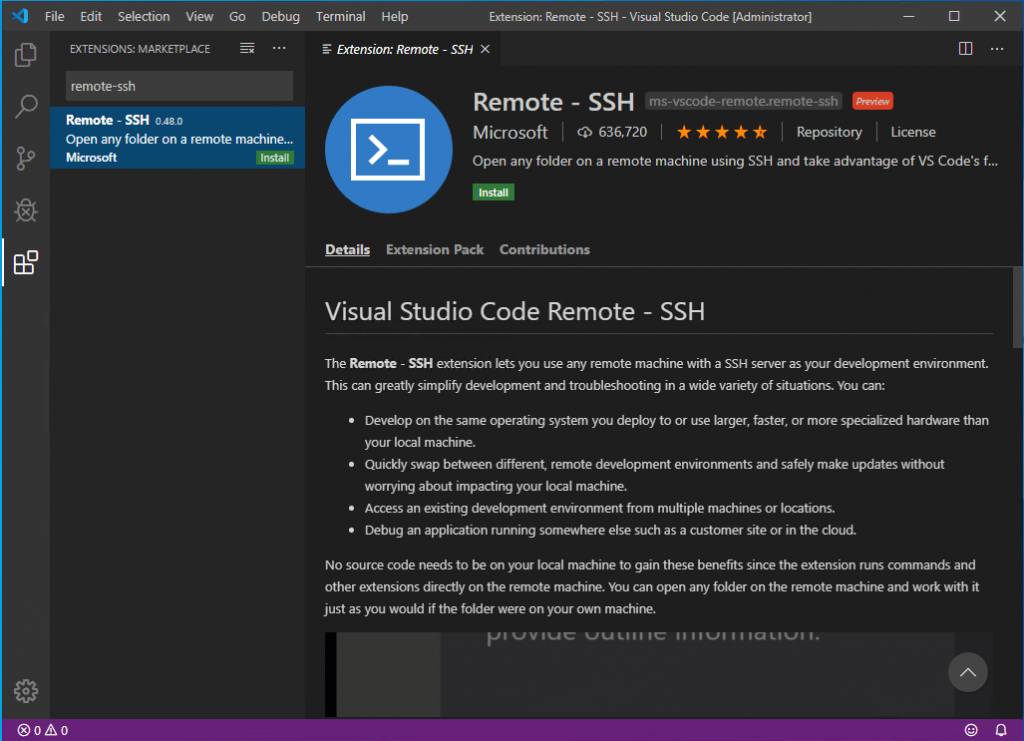This screenshot has width=1024, height=741.
Task: Click the Microsoft publisher link in details
Action: (510, 133)
